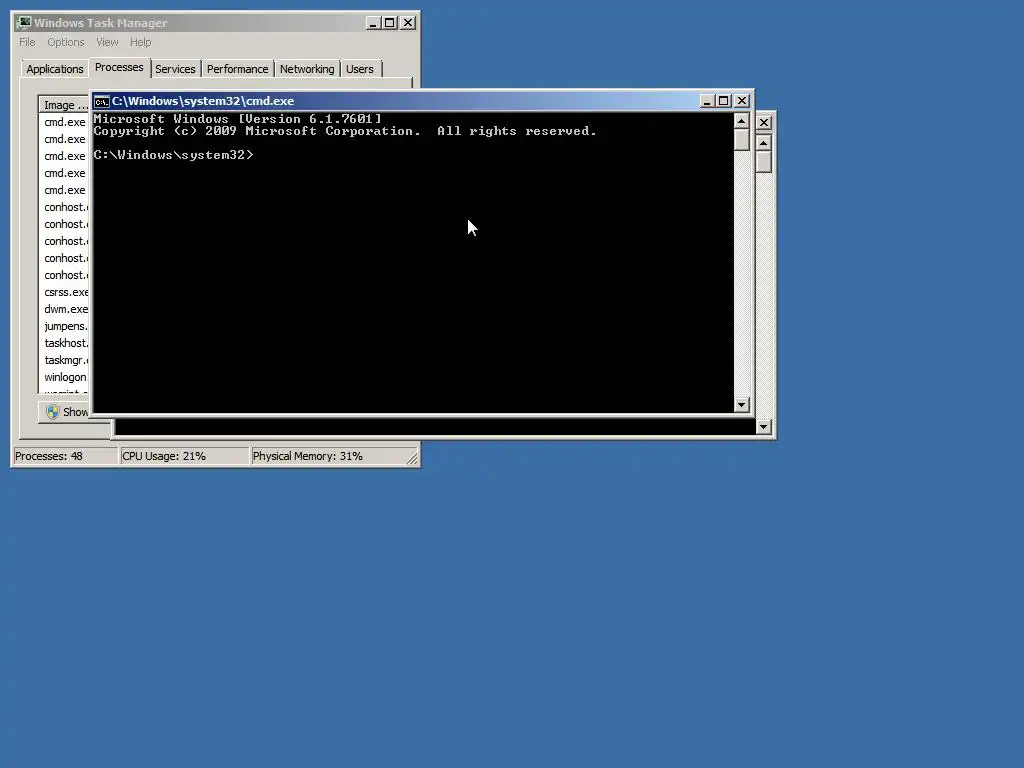
Task: Click scroll-up arrow in front cmd window
Action: pyautogui.click(x=741, y=121)
